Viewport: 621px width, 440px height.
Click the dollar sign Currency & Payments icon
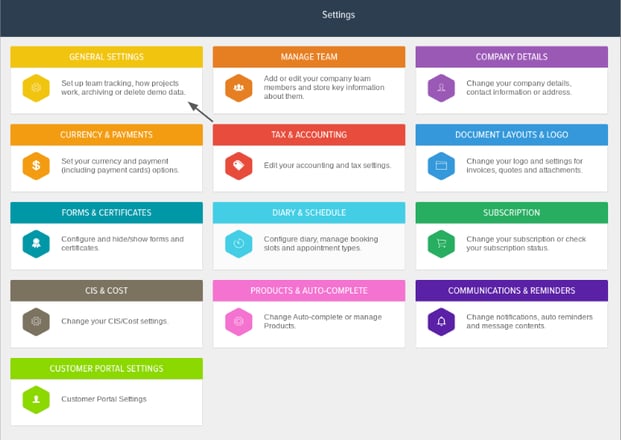[x=36, y=166]
